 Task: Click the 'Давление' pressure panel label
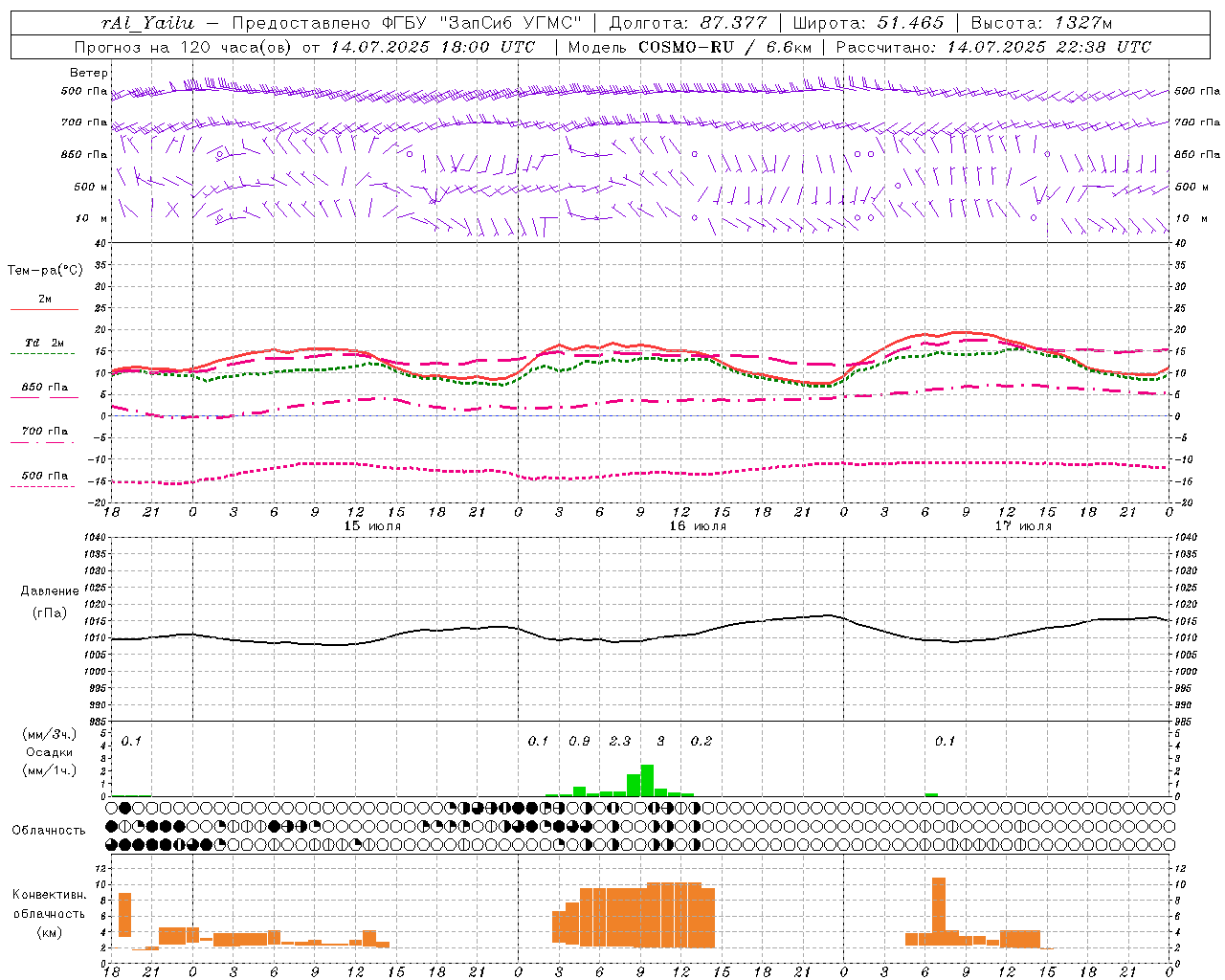tap(49, 591)
